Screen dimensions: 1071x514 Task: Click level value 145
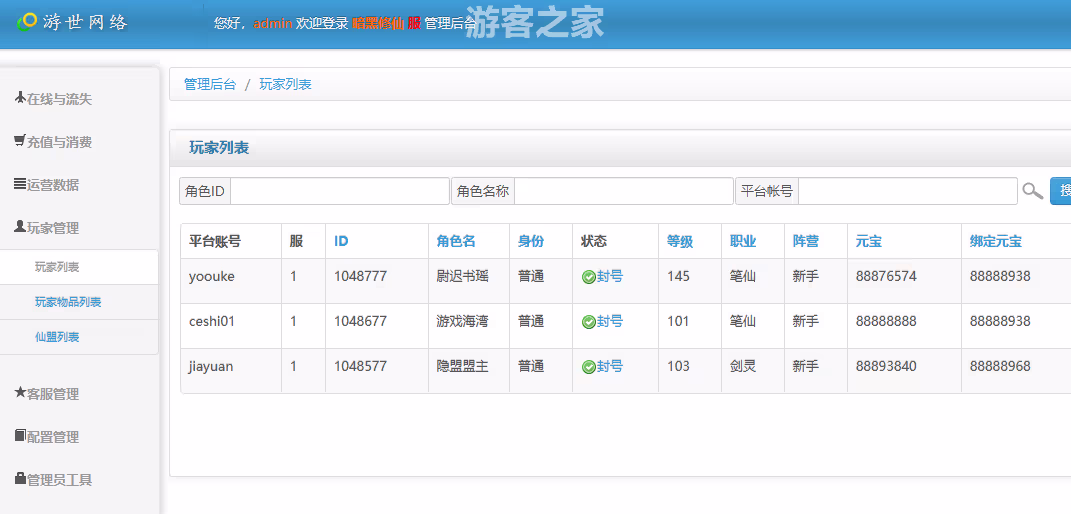coord(678,276)
